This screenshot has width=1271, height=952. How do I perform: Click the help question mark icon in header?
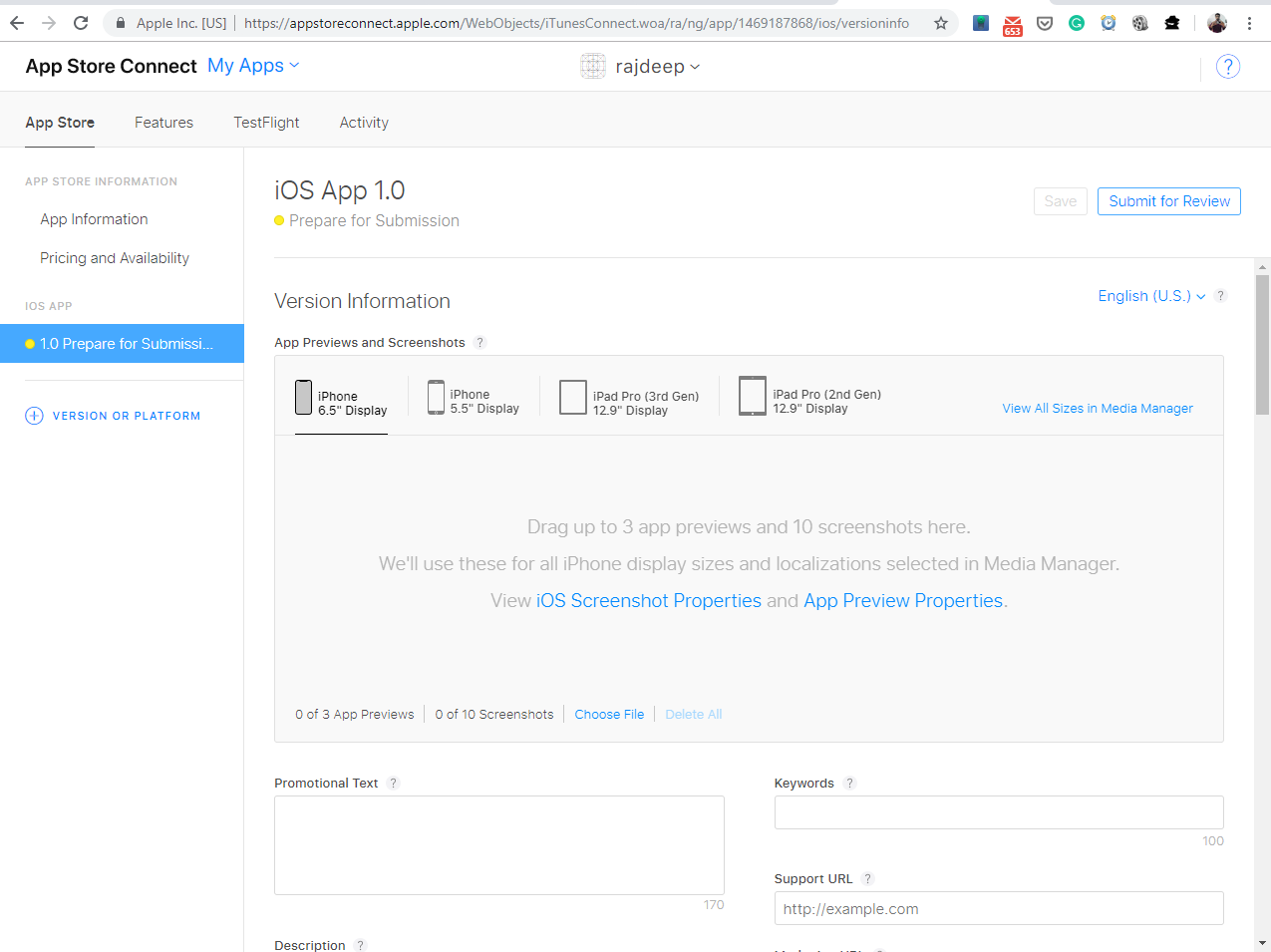click(x=1228, y=67)
